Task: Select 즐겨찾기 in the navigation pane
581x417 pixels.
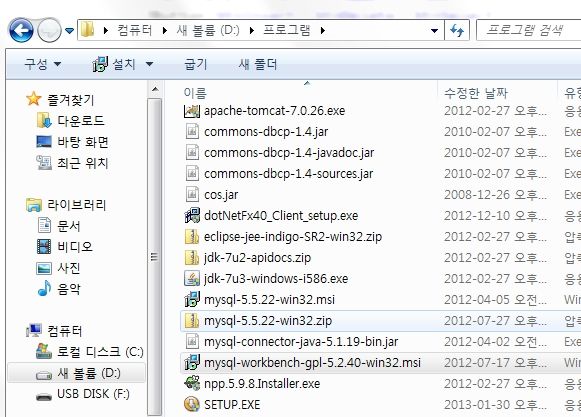Action: coord(70,99)
